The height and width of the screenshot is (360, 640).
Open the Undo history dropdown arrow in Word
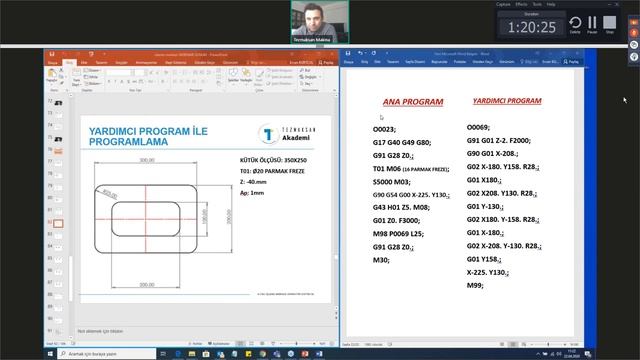click(365, 53)
